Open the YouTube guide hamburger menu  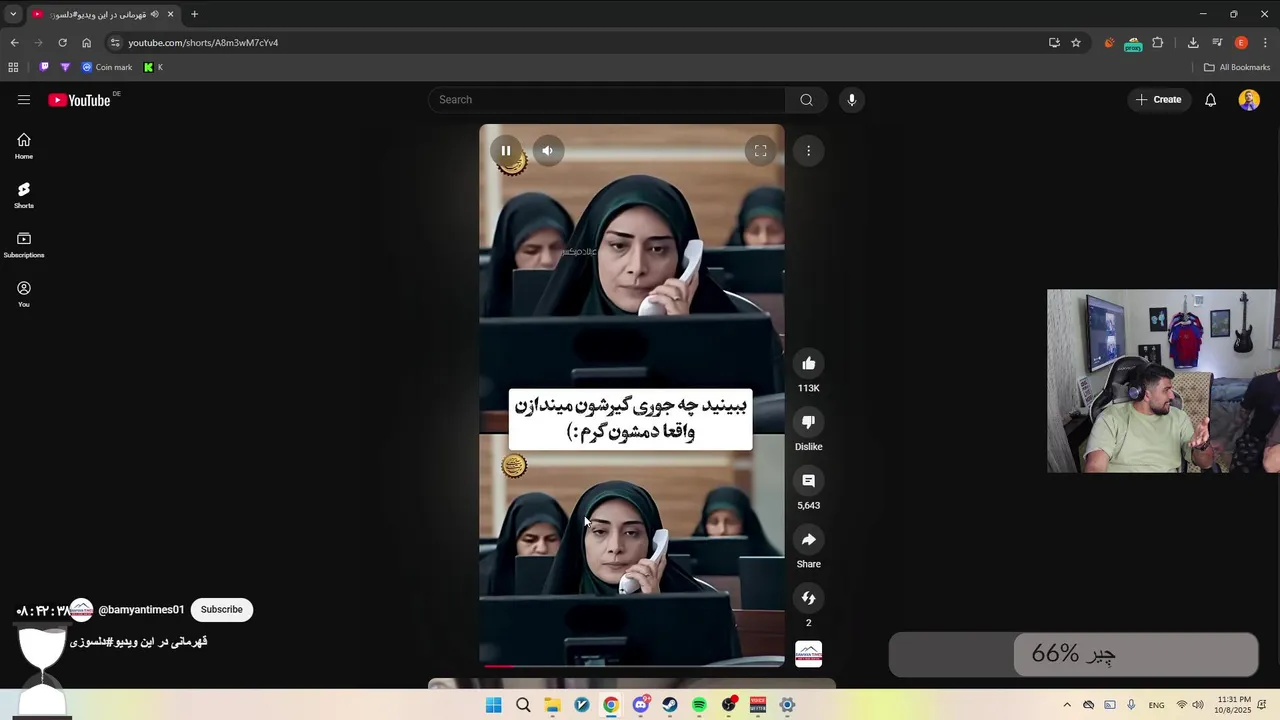24,100
